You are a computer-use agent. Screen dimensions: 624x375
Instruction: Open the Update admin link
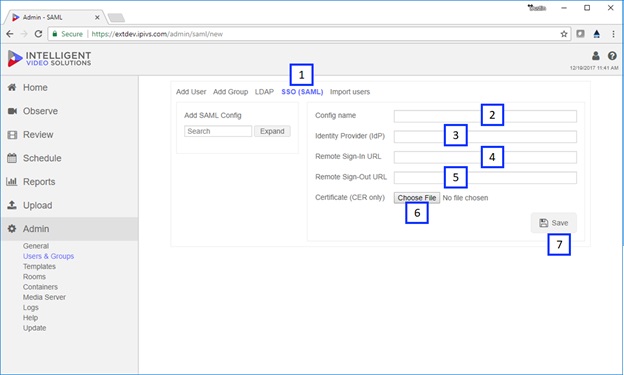34,328
